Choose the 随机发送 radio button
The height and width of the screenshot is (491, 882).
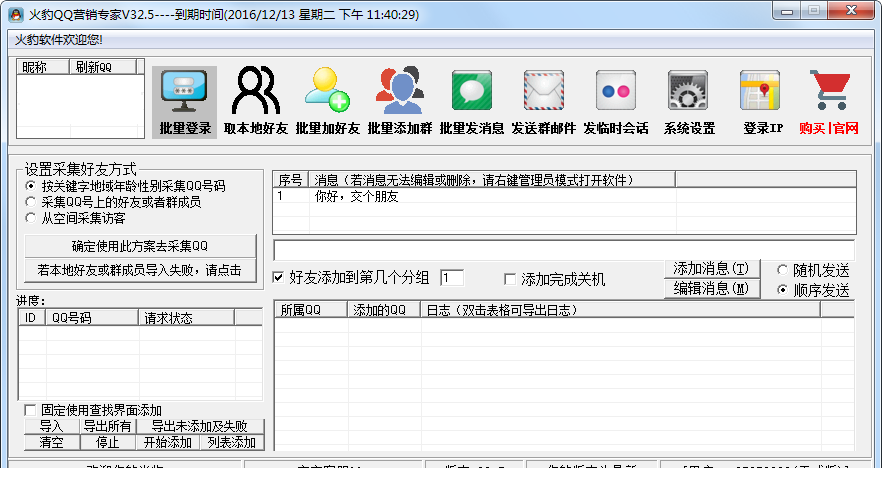point(782,270)
